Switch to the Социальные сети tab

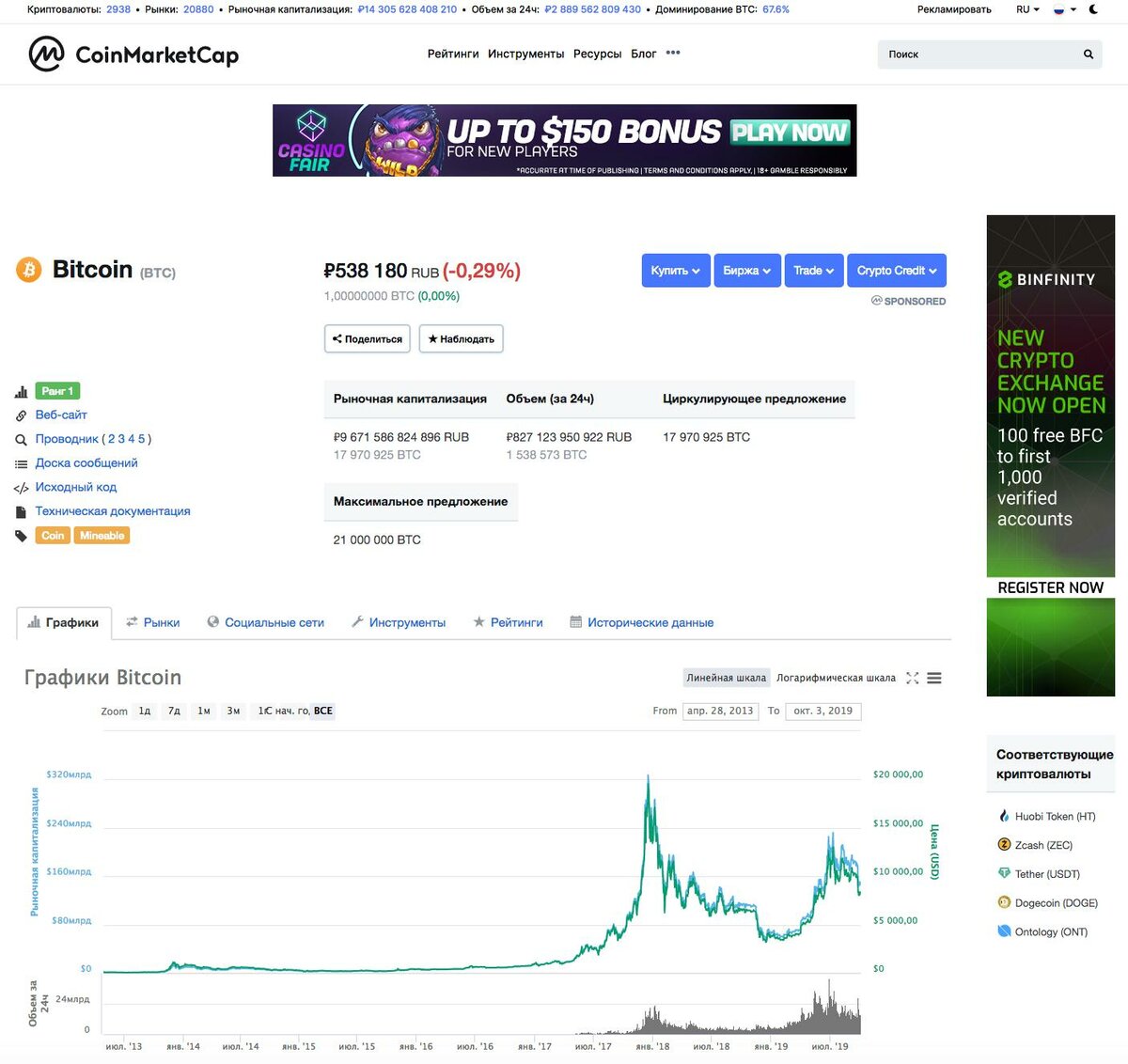tap(266, 622)
